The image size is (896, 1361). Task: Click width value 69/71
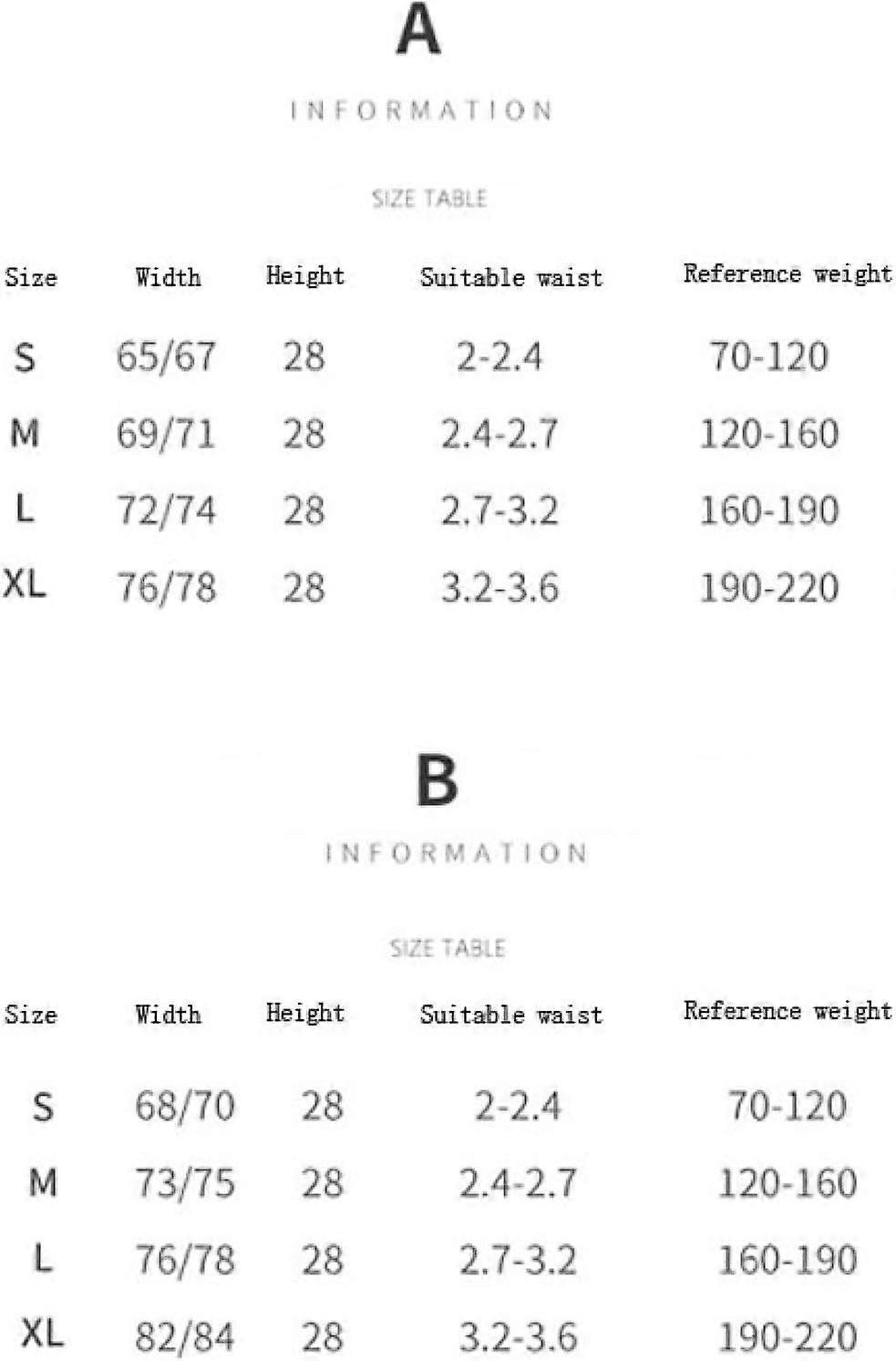(166, 433)
